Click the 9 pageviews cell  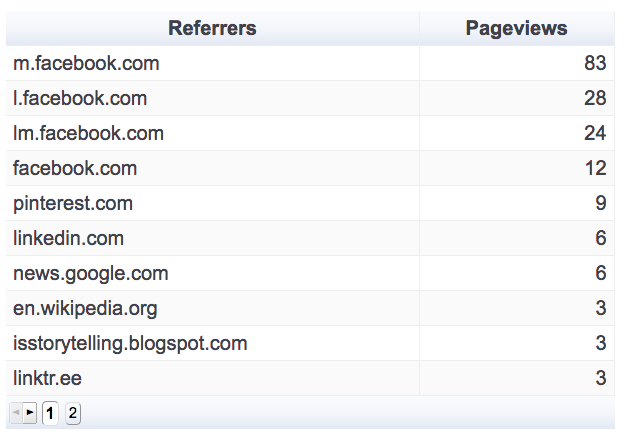600,203
